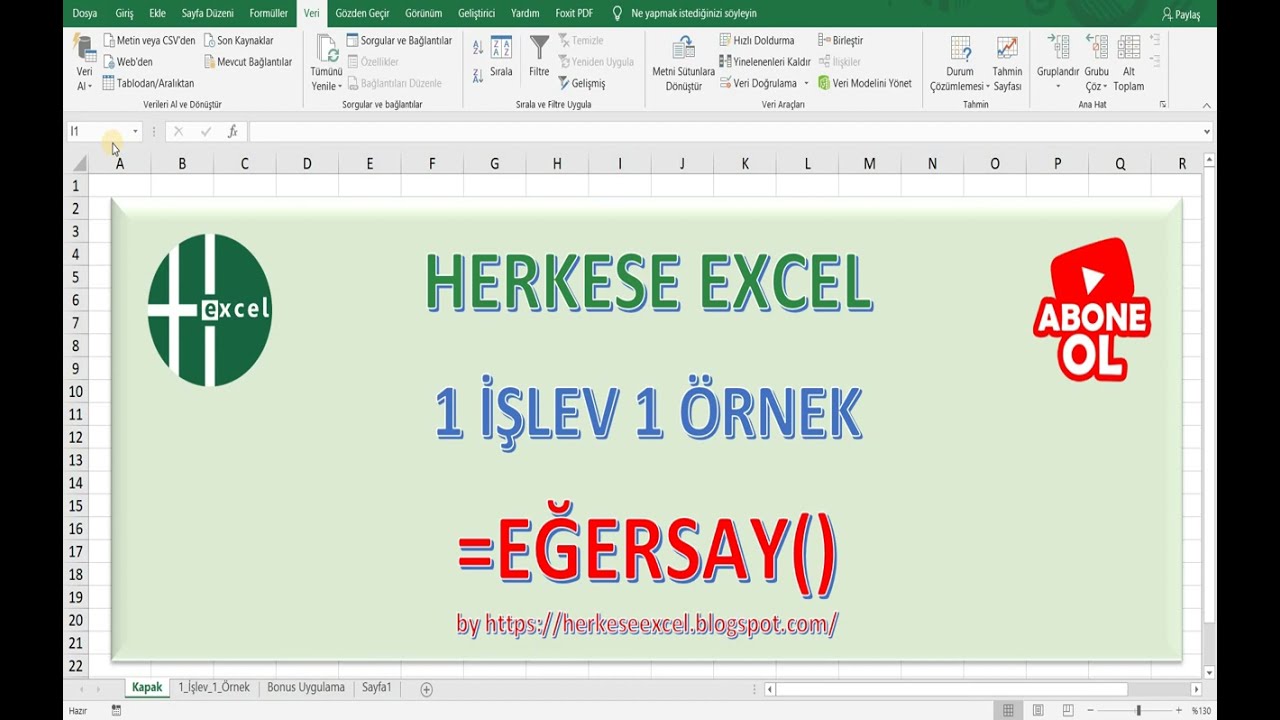The image size is (1280, 720).
Task: Zoom out with the minus button
Action: pos(1091,710)
